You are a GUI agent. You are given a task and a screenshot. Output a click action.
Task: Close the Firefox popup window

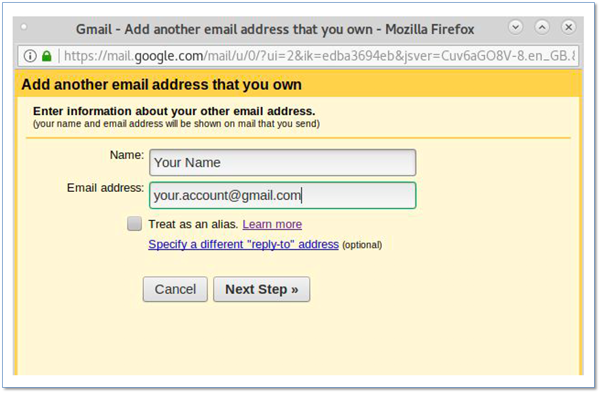(569, 27)
